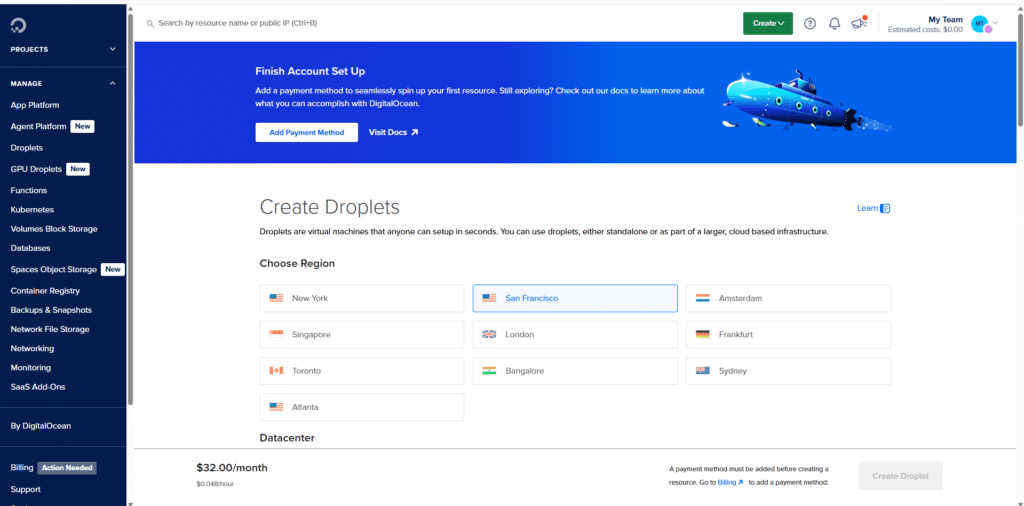
Task: Collapse the Manage section chevron
Action: 112,83
